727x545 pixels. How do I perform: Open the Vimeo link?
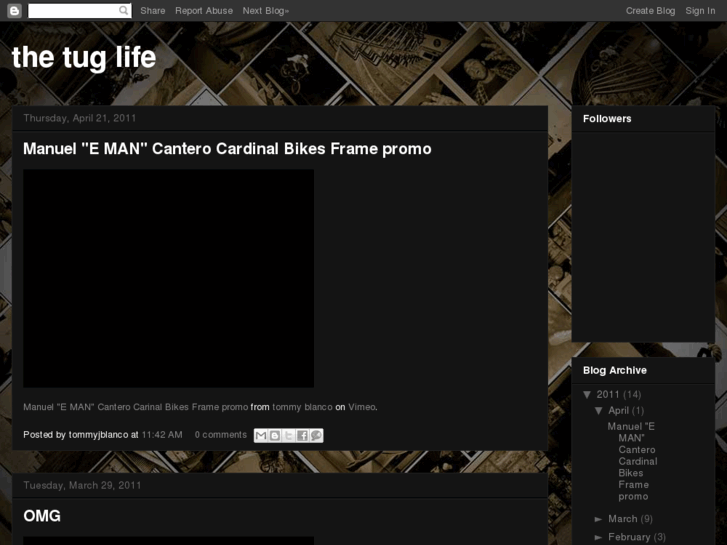pos(362,407)
